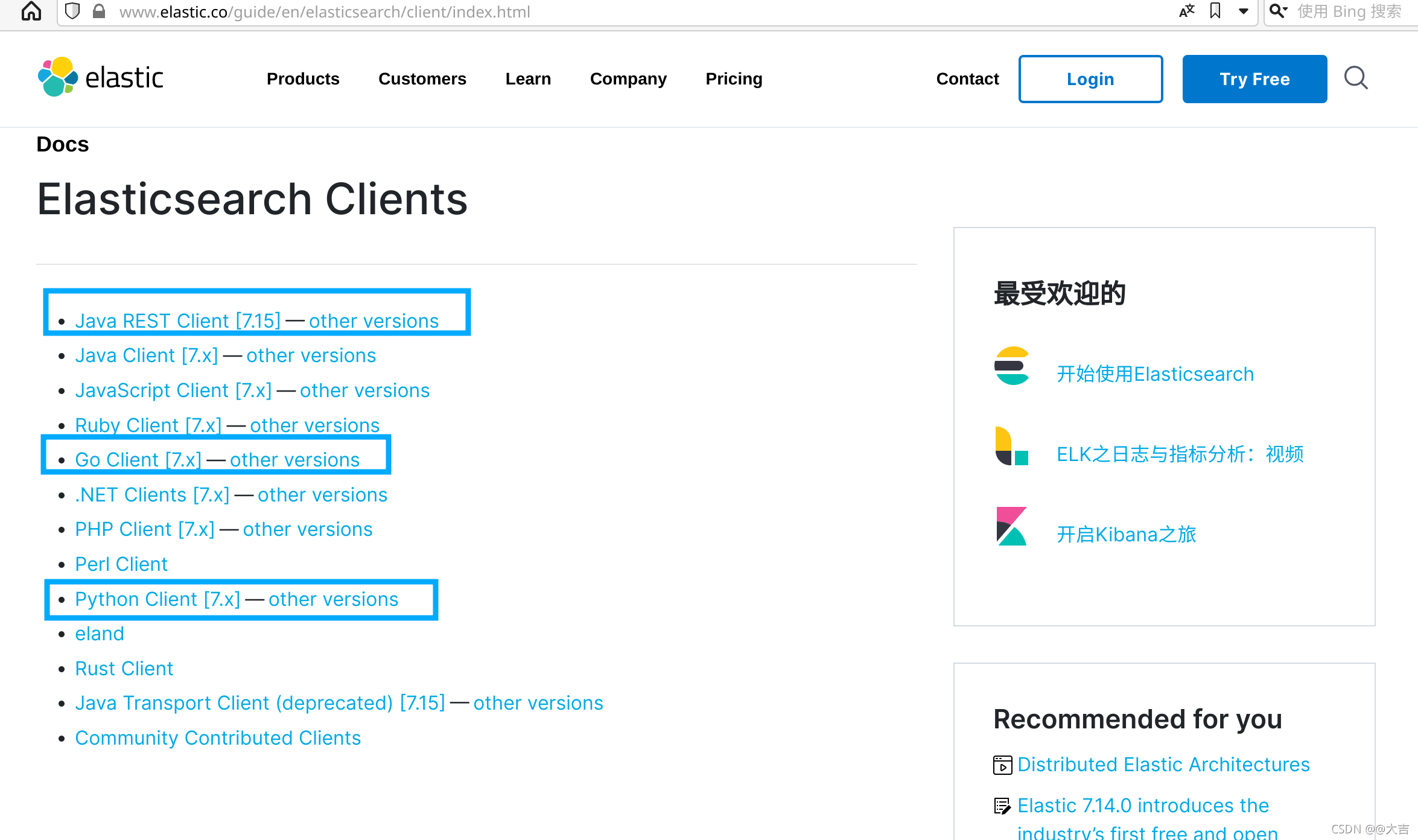
Task: Open Java Transport Client (deprecated) link
Action: point(260,703)
